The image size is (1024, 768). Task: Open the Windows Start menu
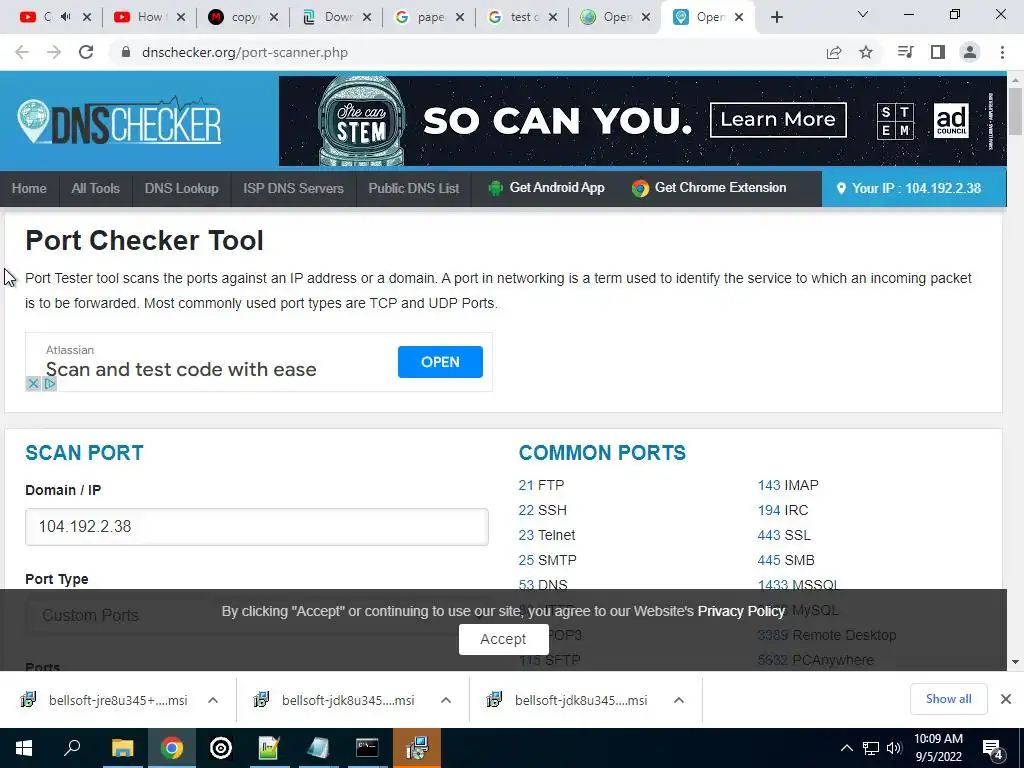(24, 748)
